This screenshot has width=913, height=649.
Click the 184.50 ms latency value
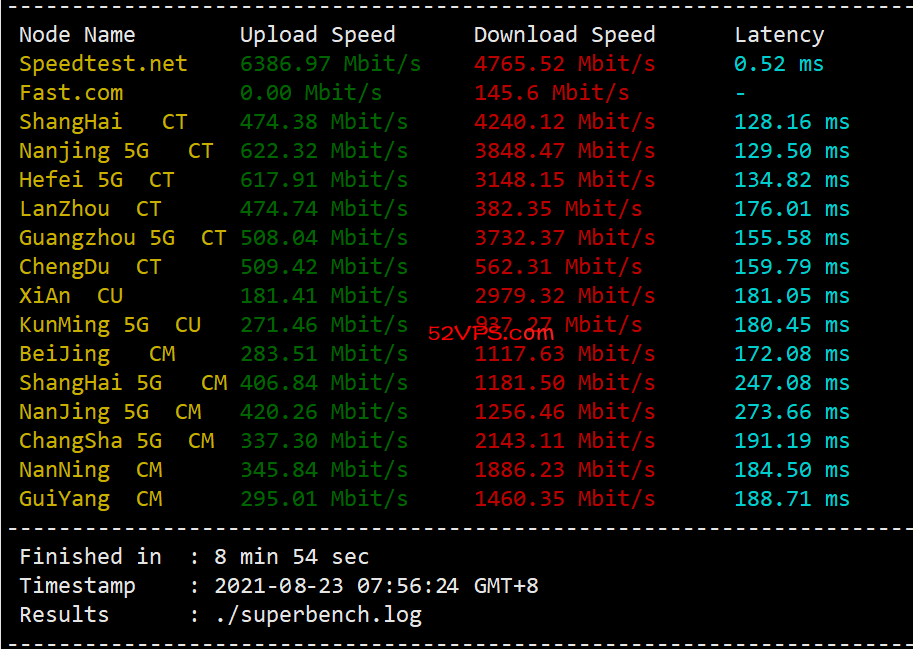792,471
